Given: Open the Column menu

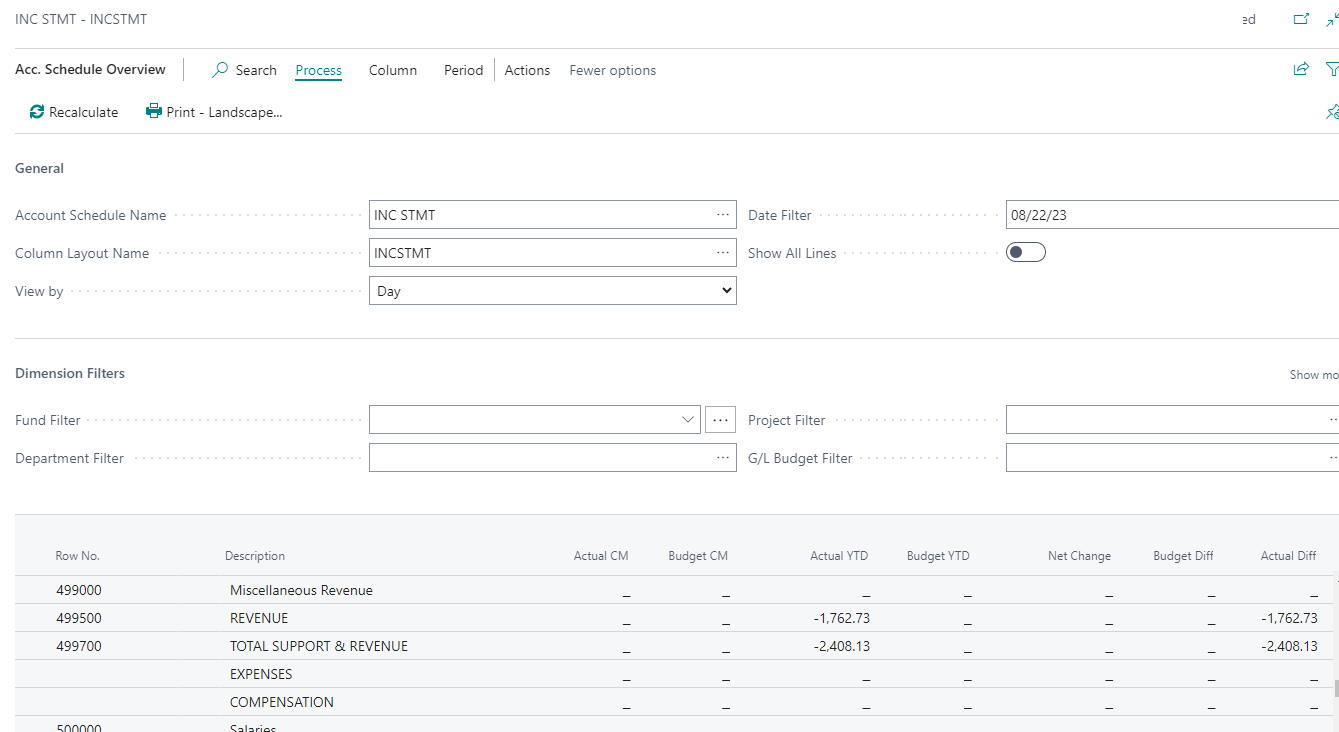Looking at the screenshot, I should pos(393,70).
